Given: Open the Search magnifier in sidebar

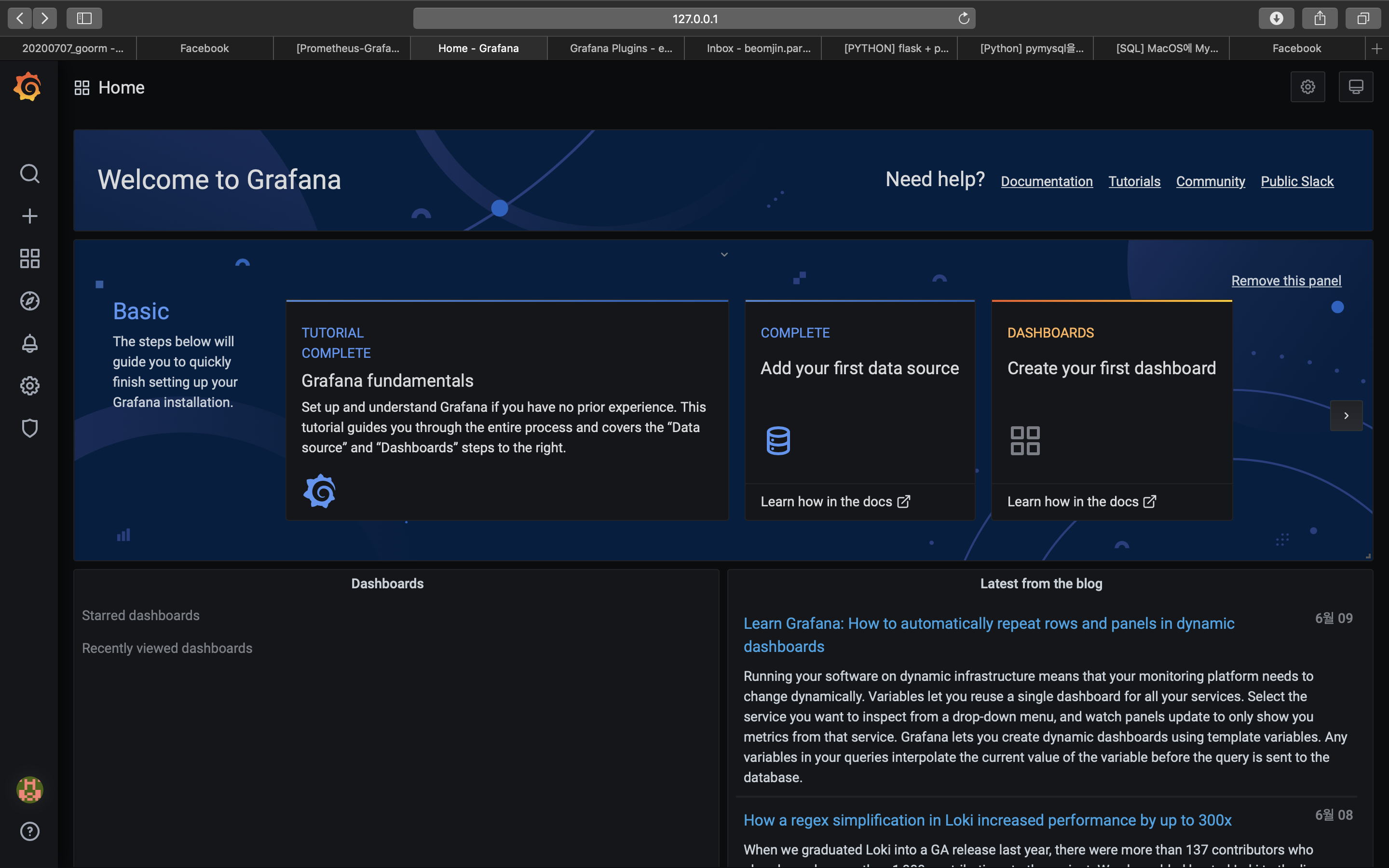Looking at the screenshot, I should (29, 174).
